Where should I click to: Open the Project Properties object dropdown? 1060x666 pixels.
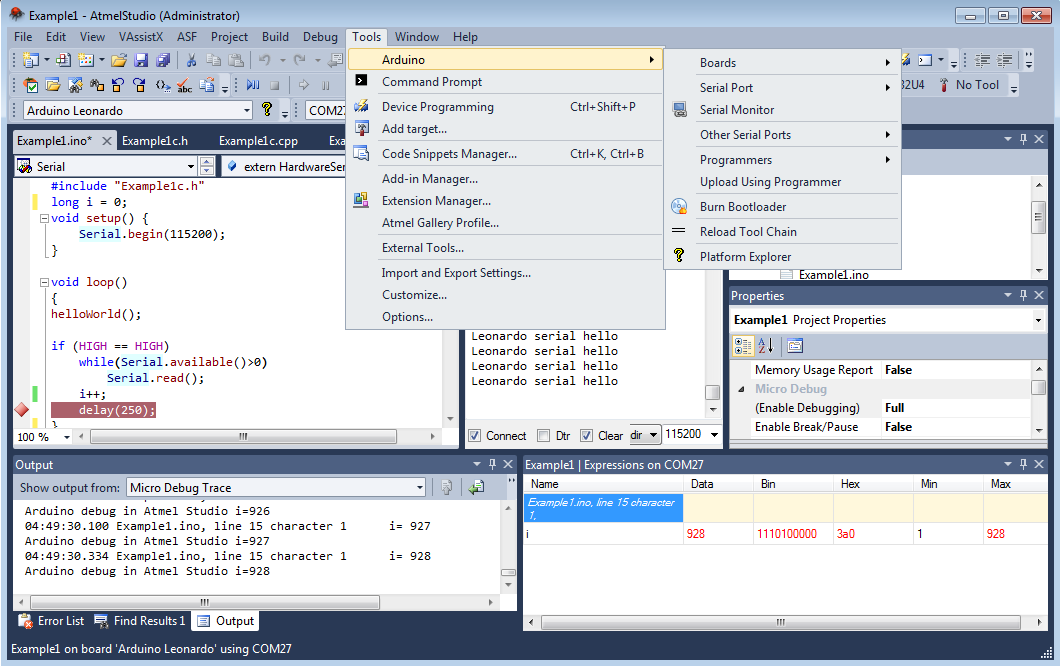[x=1038, y=320]
